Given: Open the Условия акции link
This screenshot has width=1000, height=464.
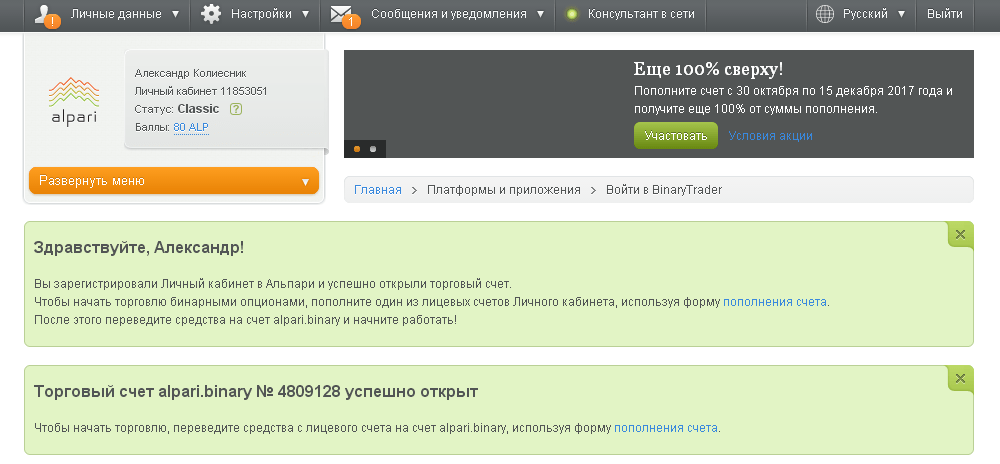Looking at the screenshot, I should pyautogui.click(x=770, y=136).
